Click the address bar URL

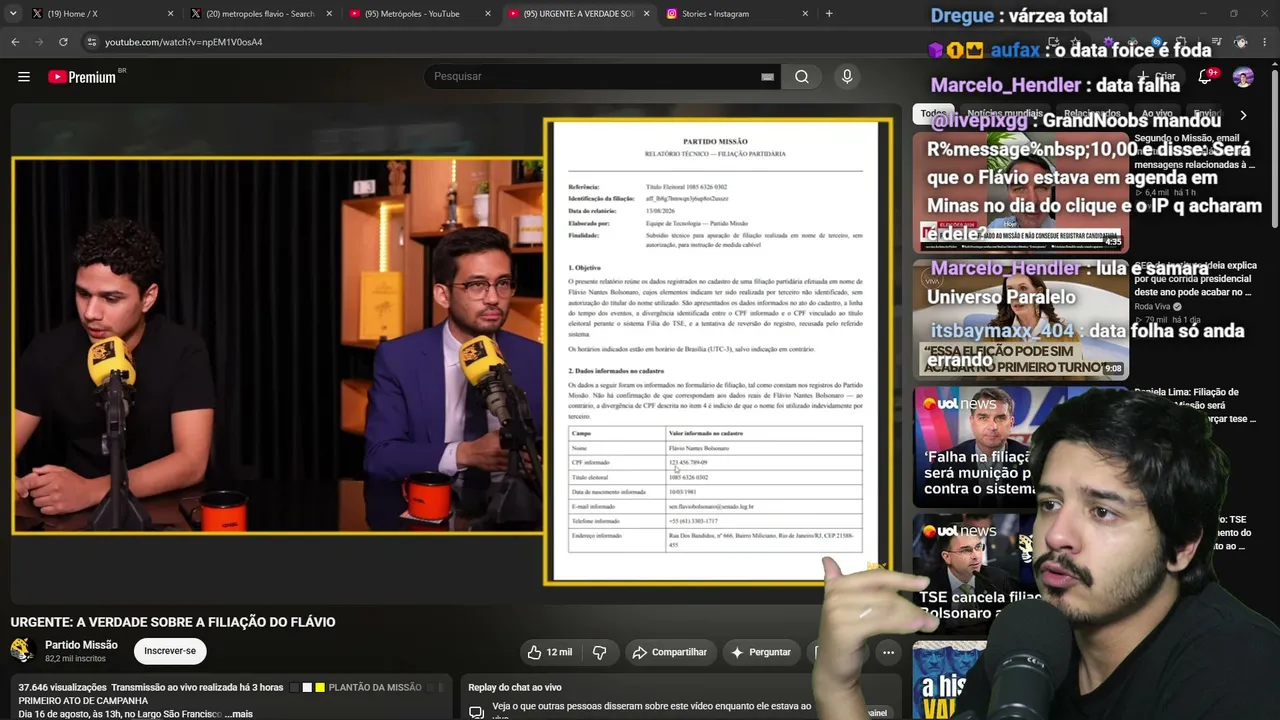[x=184, y=42]
